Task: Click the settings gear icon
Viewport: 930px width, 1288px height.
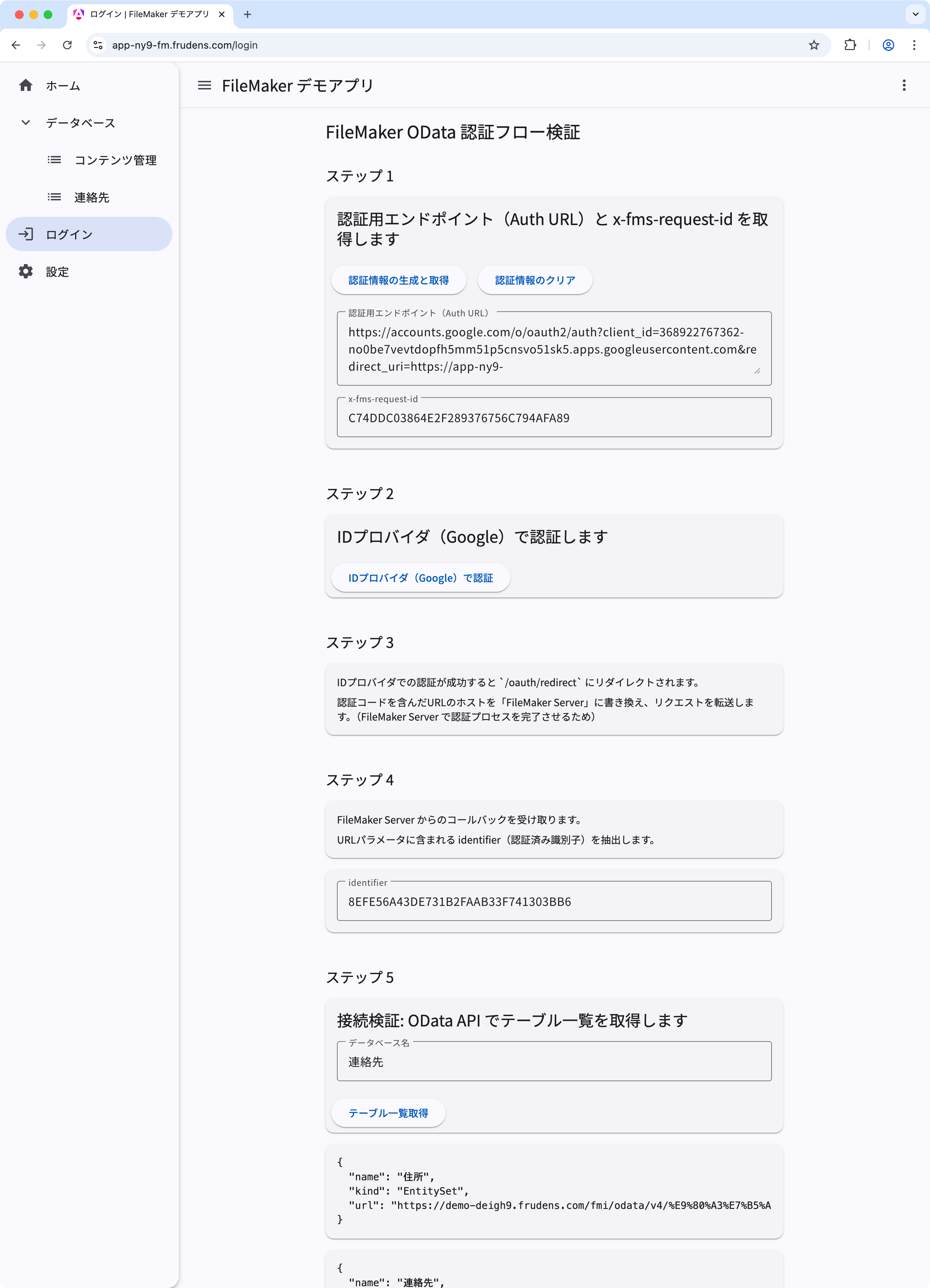Action: (25, 272)
